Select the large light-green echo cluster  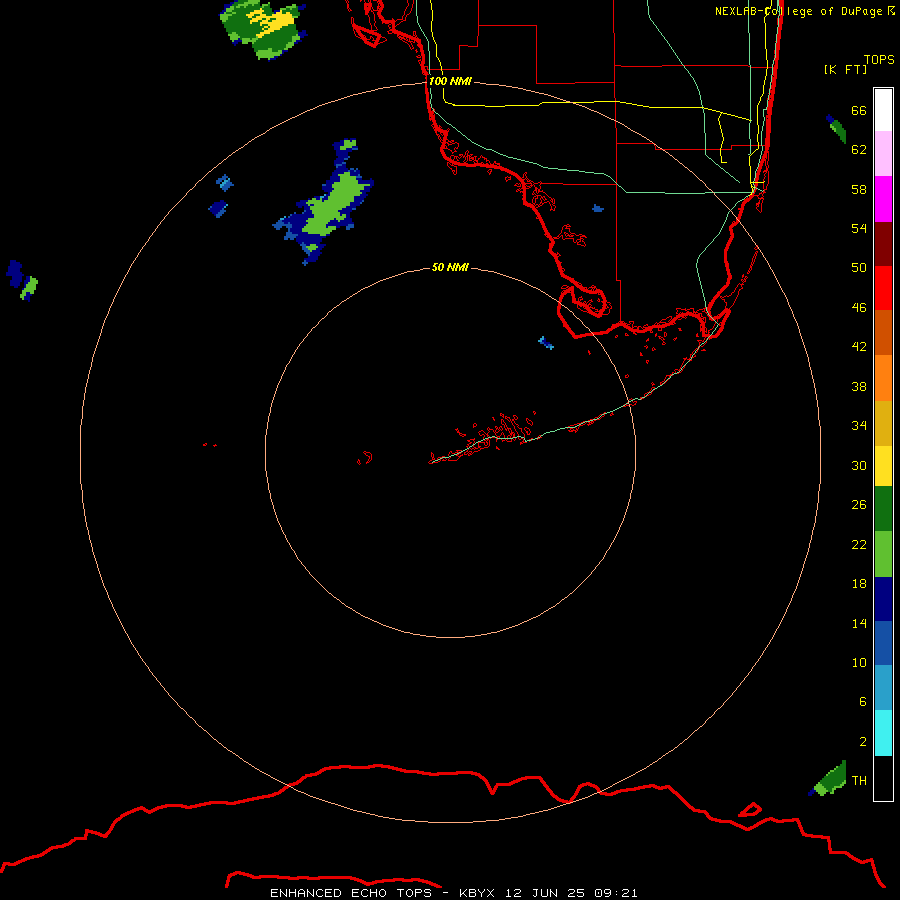coord(325,202)
